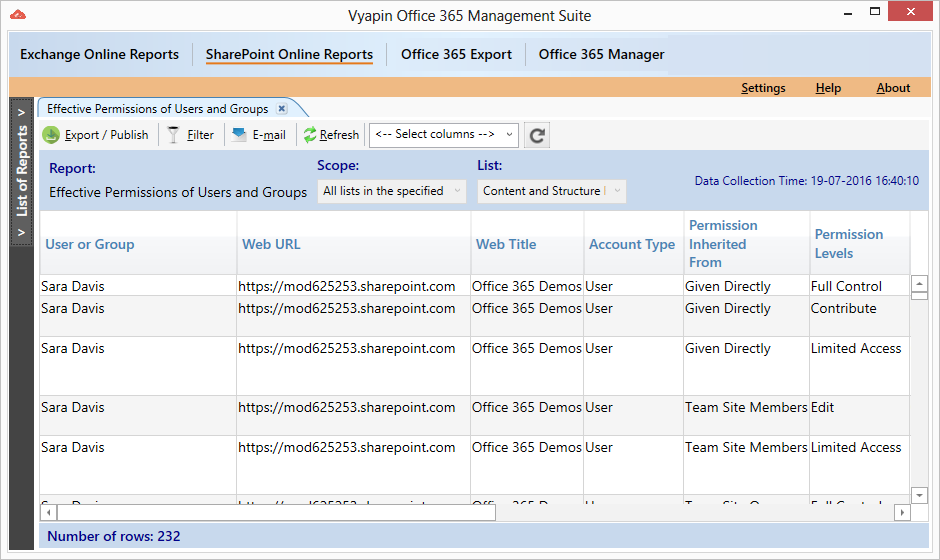
Task: Click the E-mail button label
Action: click(269, 135)
